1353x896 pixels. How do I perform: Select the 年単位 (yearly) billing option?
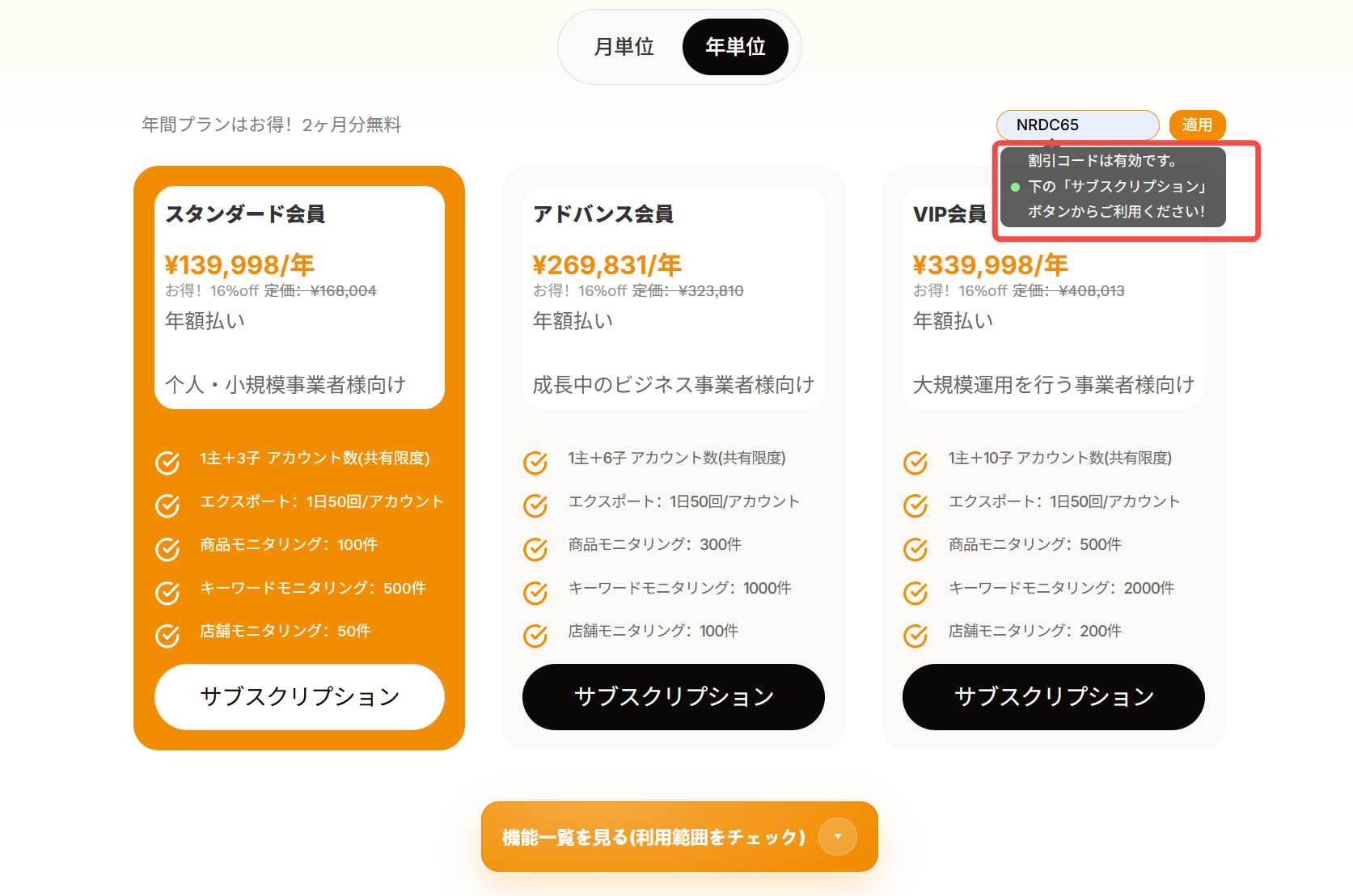click(735, 47)
